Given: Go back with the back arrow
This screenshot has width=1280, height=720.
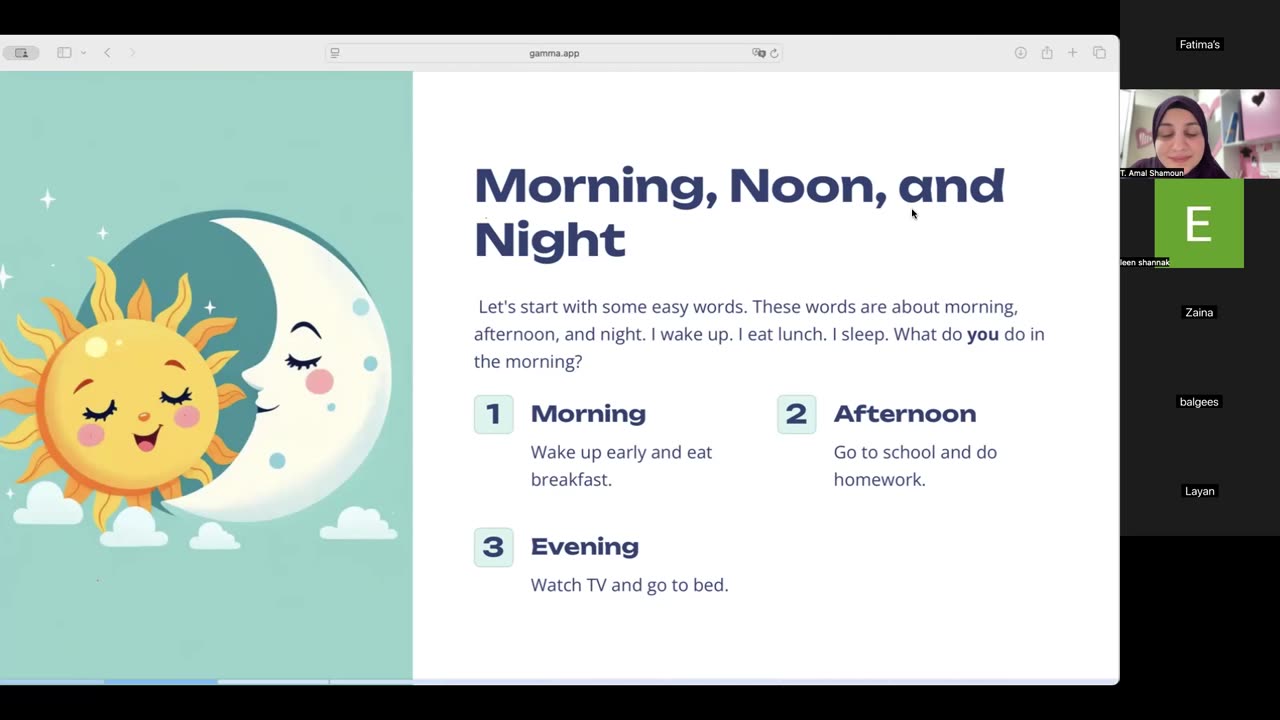Looking at the screenshot, I should pyautogui.click(x=107, y=53).
